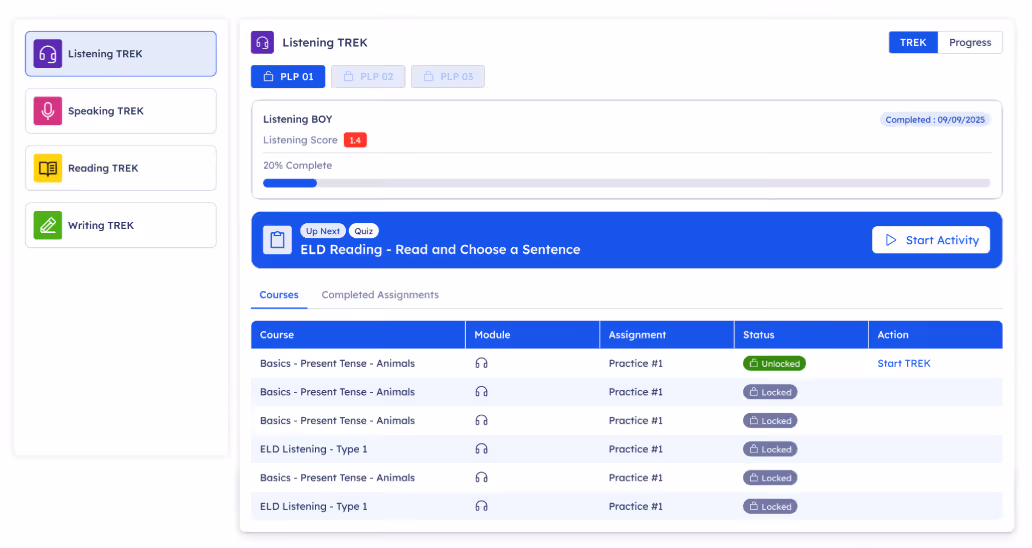Click the Start TREK link
This screenshot has width=1032, height=548.
tap(904, 363)
